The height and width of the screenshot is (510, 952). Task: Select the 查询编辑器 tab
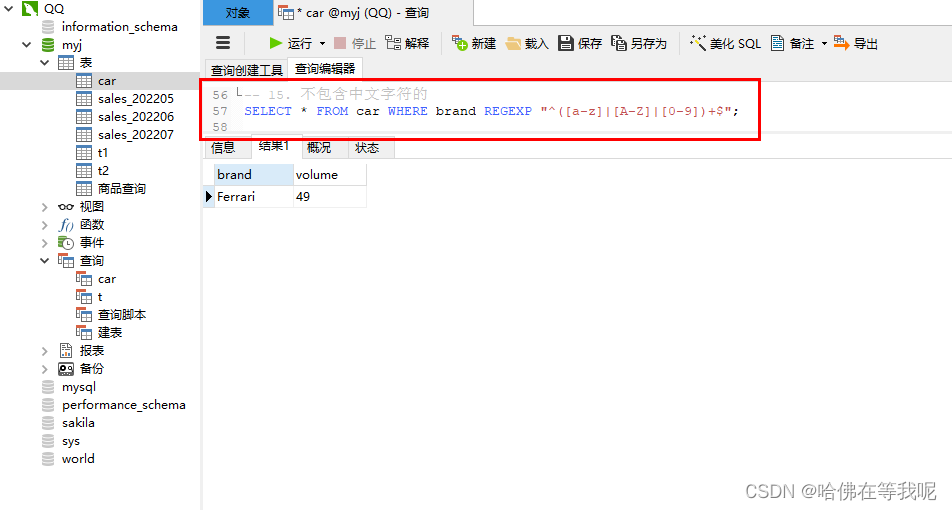[x=325, y=69]
